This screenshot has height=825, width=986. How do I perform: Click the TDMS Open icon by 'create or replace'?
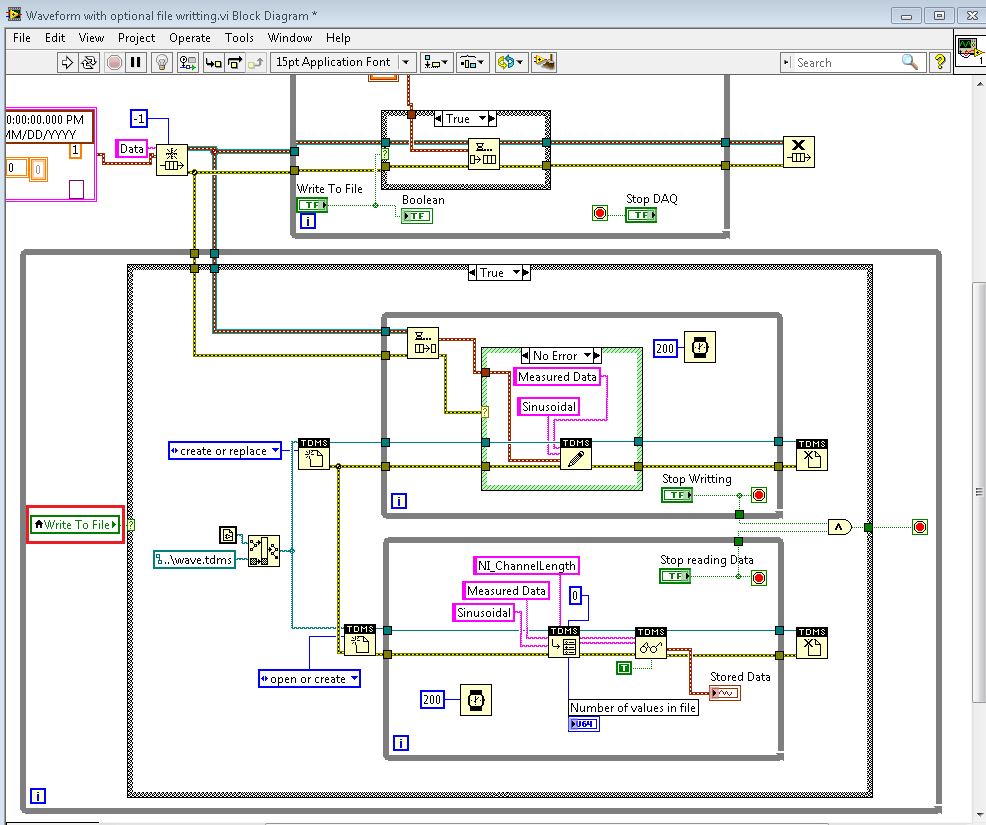pos(314,454)
